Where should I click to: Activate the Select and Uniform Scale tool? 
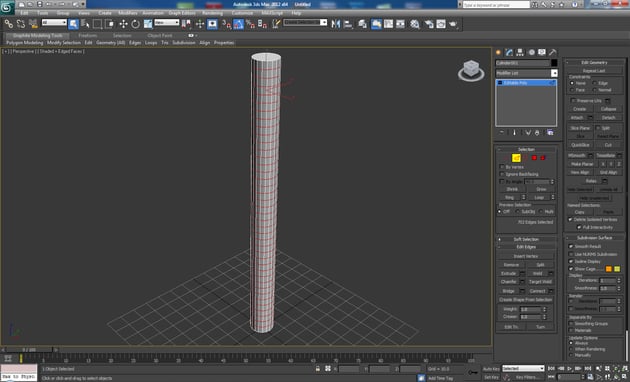[x=148, y=24]
